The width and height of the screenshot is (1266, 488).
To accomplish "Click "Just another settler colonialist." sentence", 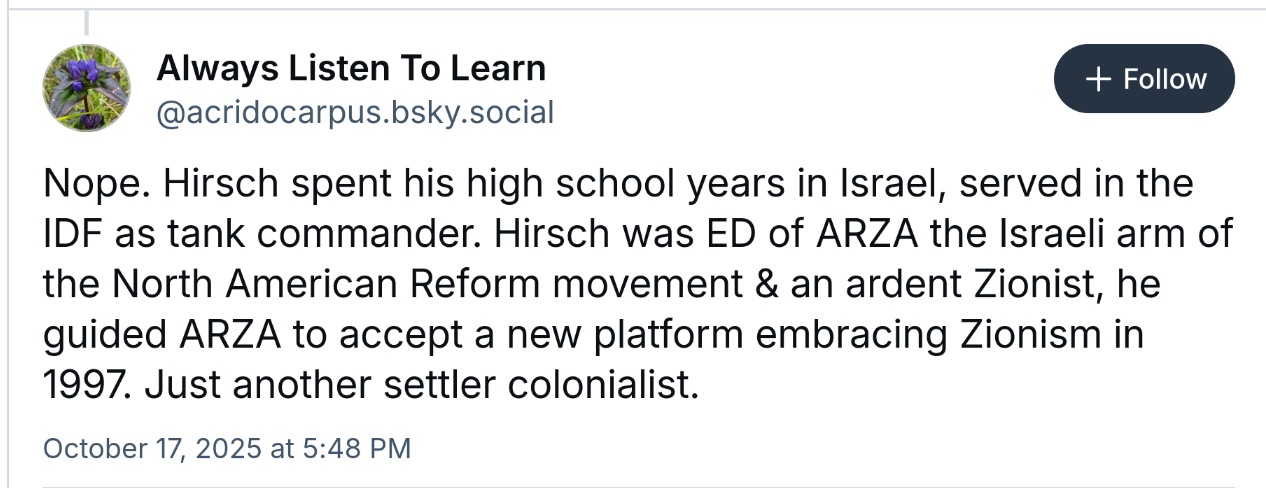I will pyautogui.click(x=421, y=385).
